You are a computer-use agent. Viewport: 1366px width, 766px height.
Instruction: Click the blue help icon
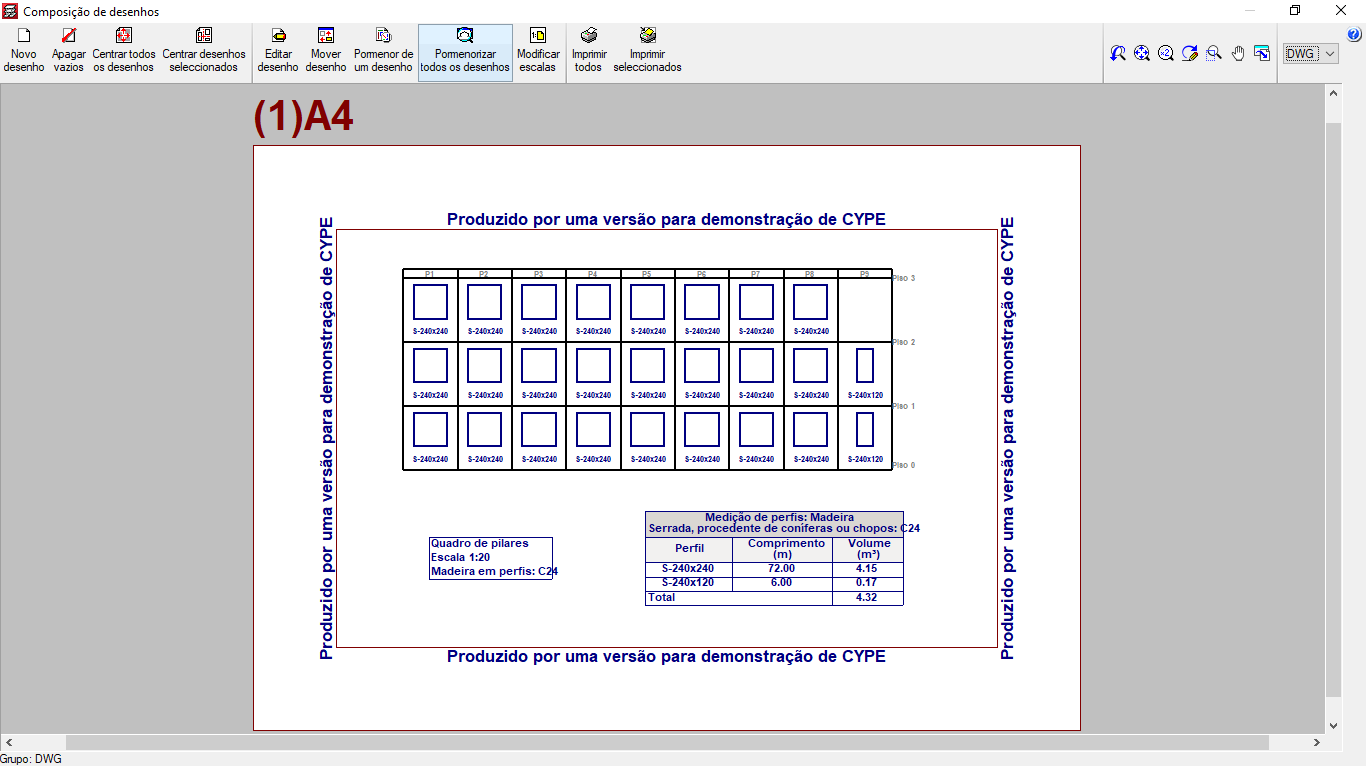pos(1354,34)
